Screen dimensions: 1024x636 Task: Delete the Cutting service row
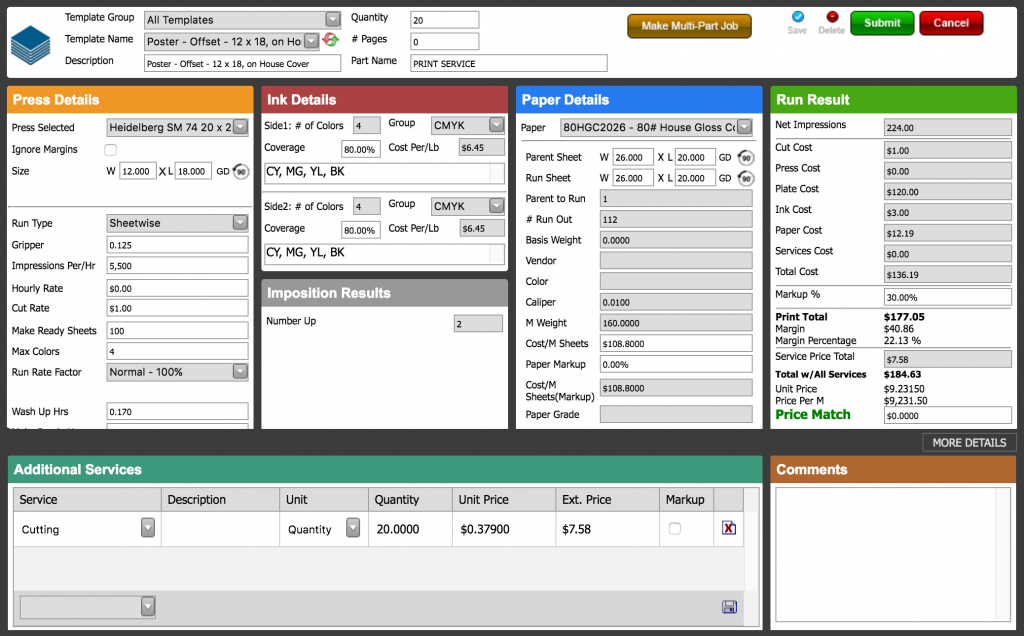tap(728, 528)
